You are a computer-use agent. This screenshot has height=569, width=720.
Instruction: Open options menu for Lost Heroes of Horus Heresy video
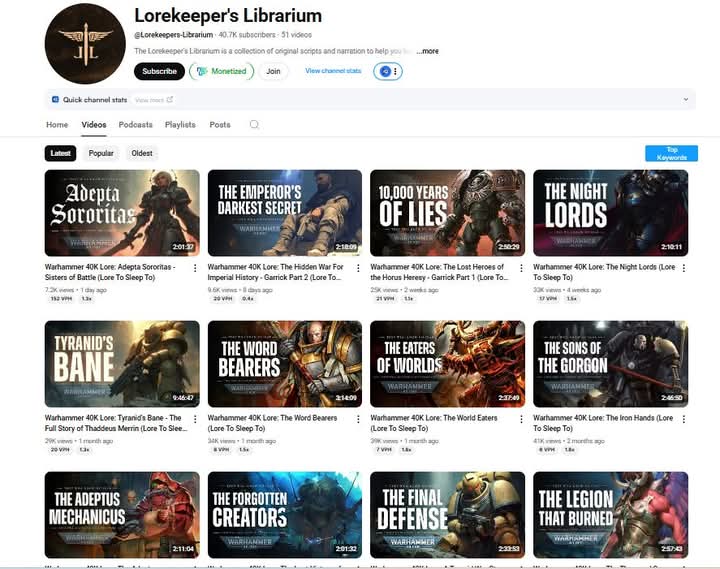pyautogui.click(x=521, y=268)
